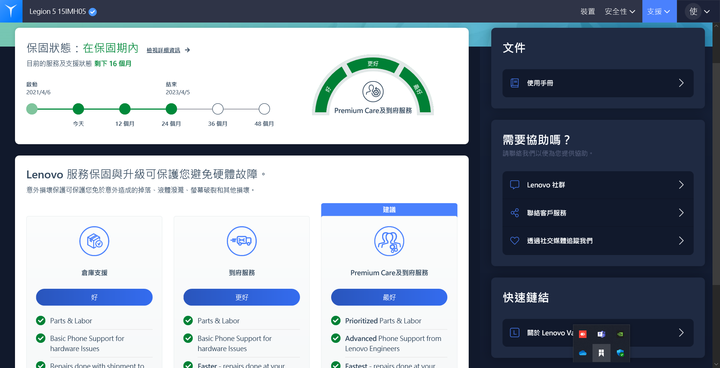The width and height of the screenshot is (720, 368).
Task: Open the Lenovo 社群 community link
Action: (598, 185)
